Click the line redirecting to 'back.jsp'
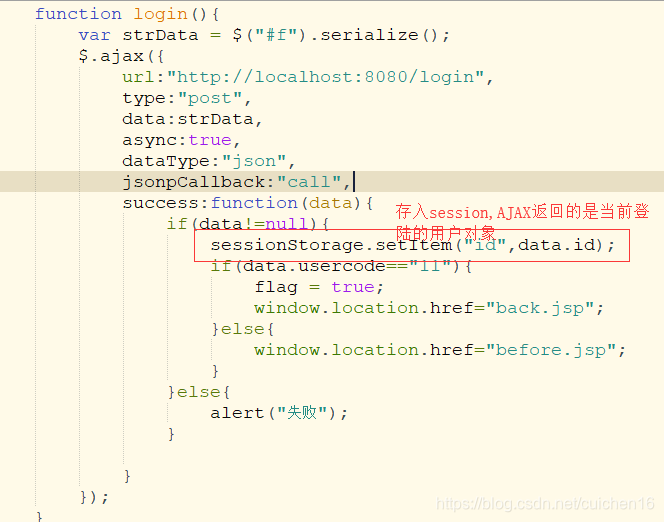The image size is (664, 522). tap(429, 308)
